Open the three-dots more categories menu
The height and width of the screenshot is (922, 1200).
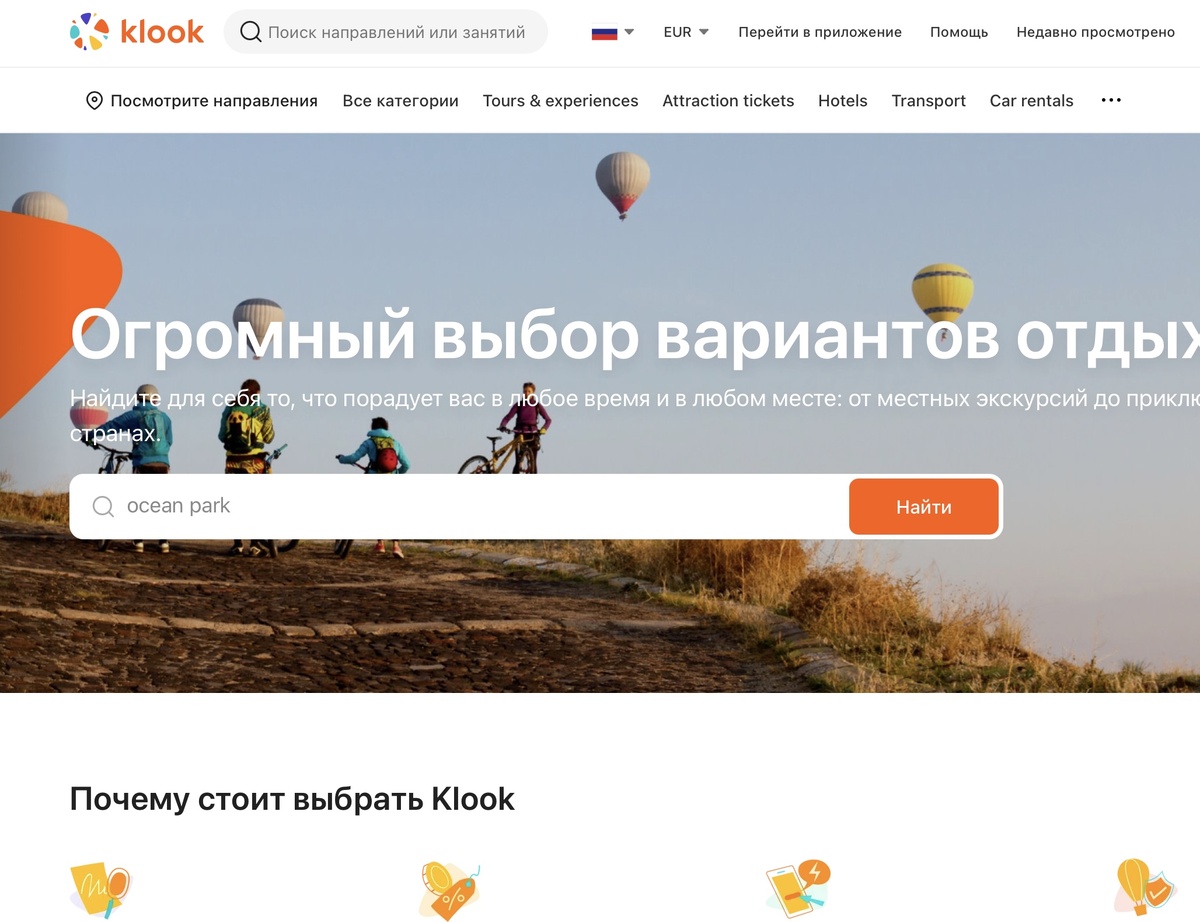pos(1111,100)
